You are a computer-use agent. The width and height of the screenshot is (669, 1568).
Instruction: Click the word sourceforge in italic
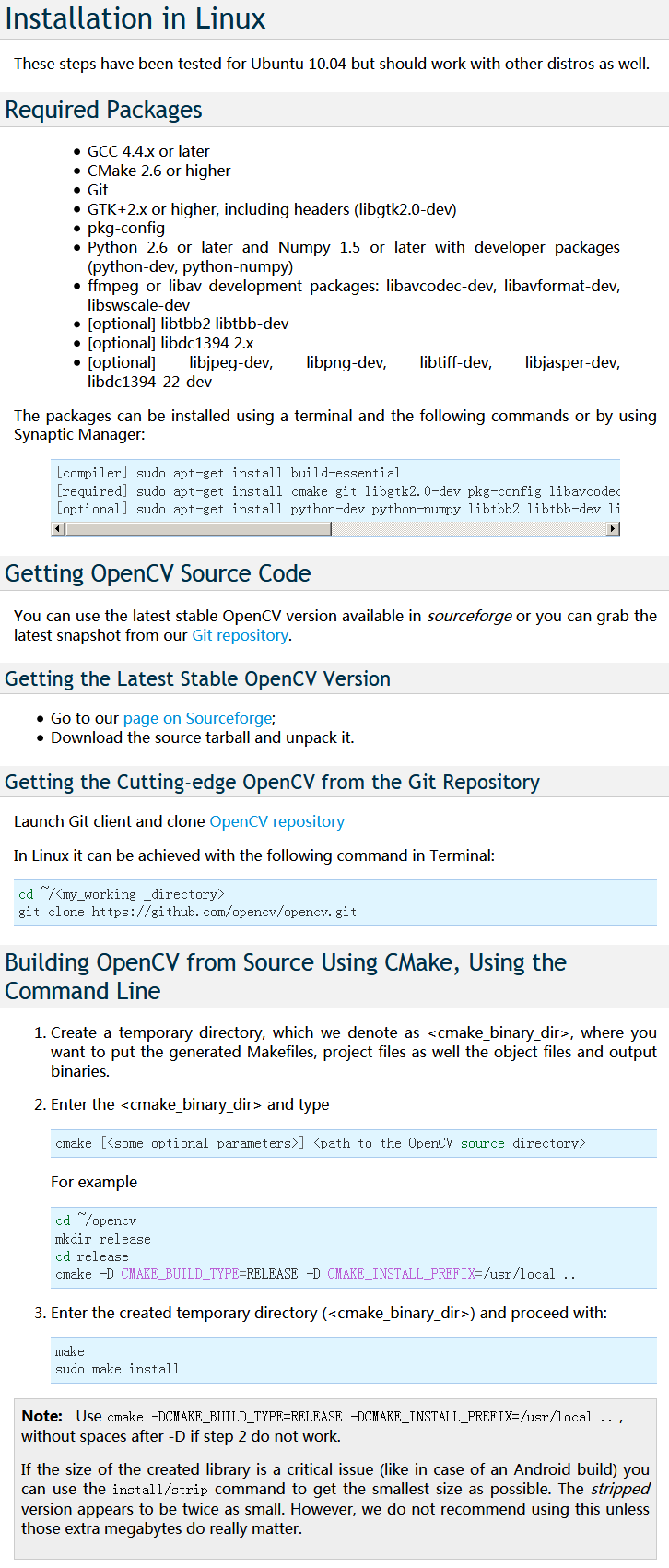469,616
